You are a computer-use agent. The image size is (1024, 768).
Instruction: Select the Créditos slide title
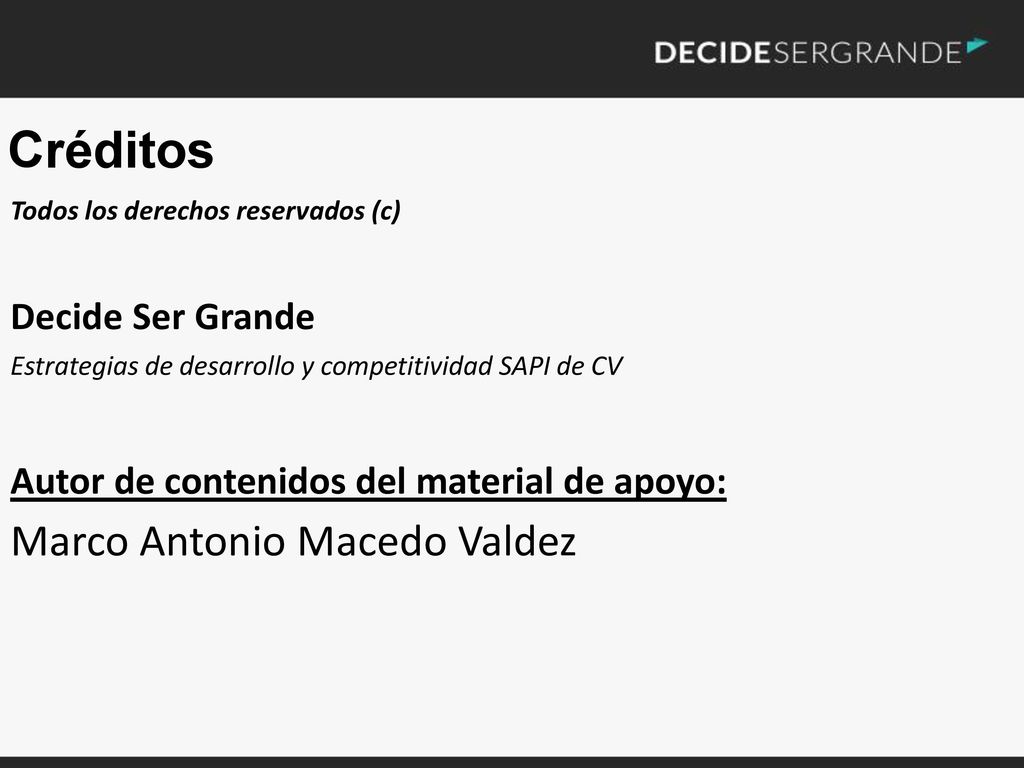[x=111, y=150]
